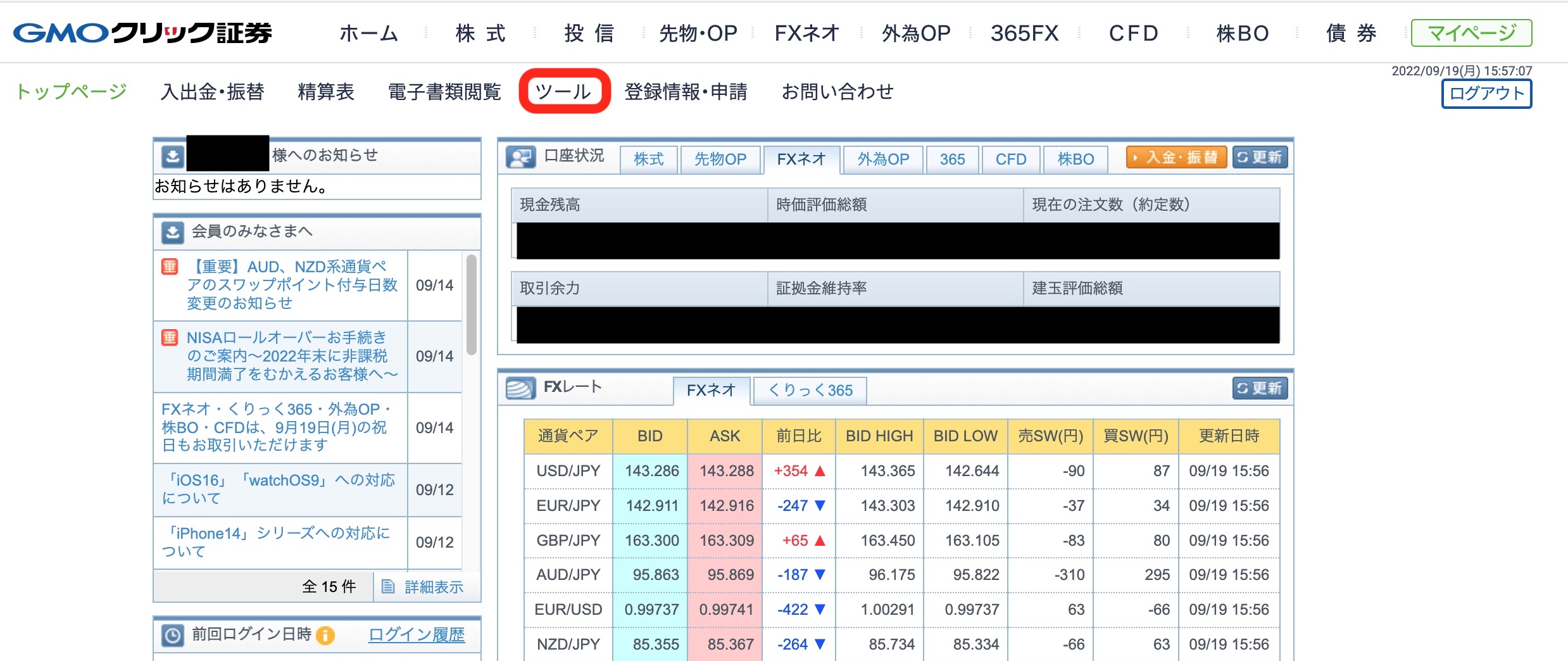Screen dimensions: 1568x661
Task: Open 入出金・振替 in the sub navigation
Action: click(212, 92)
